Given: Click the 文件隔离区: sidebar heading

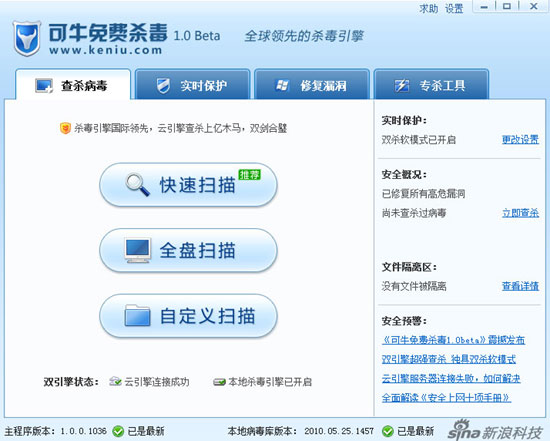Looking at the screenshot, I should pyautogui.click(x=409, y=267).
